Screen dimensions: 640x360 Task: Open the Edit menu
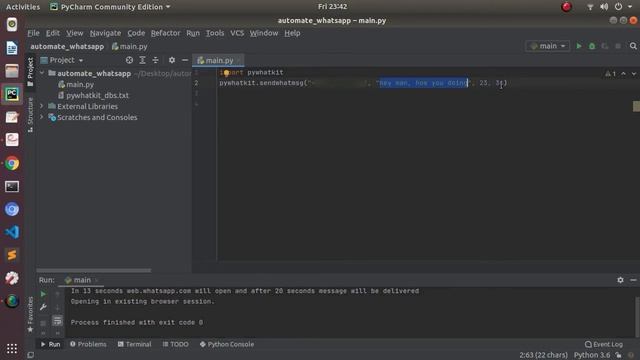53,33
